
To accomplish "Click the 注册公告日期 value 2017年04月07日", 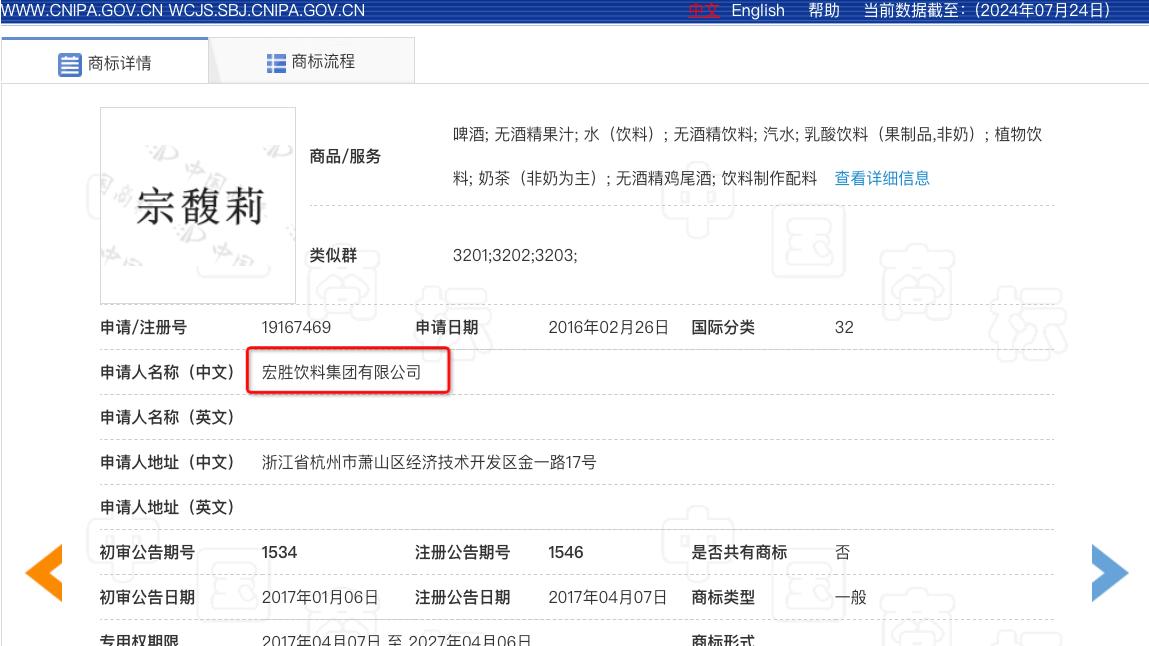I will point(608,596).
